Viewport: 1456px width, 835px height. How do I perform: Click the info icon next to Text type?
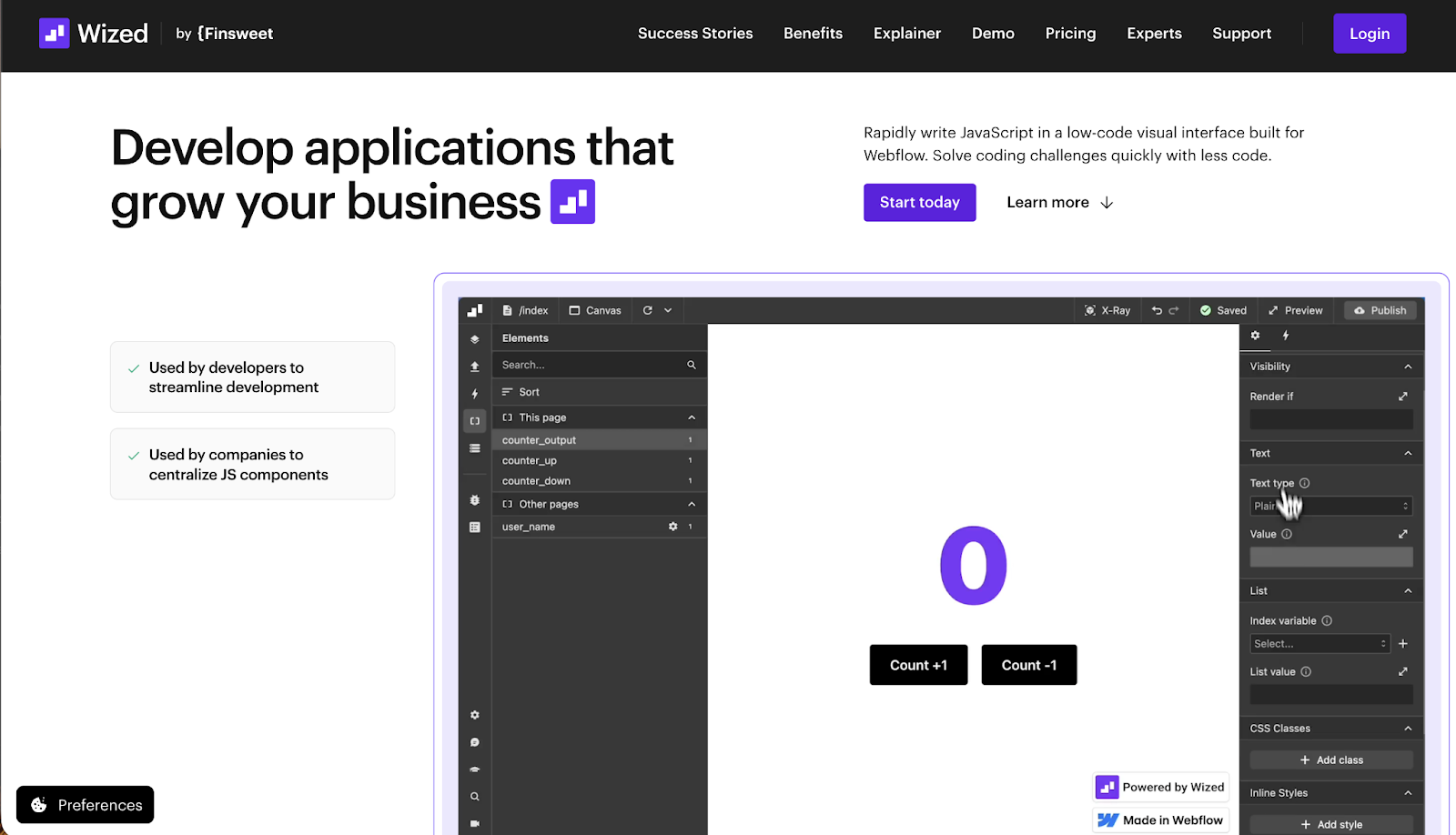tap(1305, 483)
